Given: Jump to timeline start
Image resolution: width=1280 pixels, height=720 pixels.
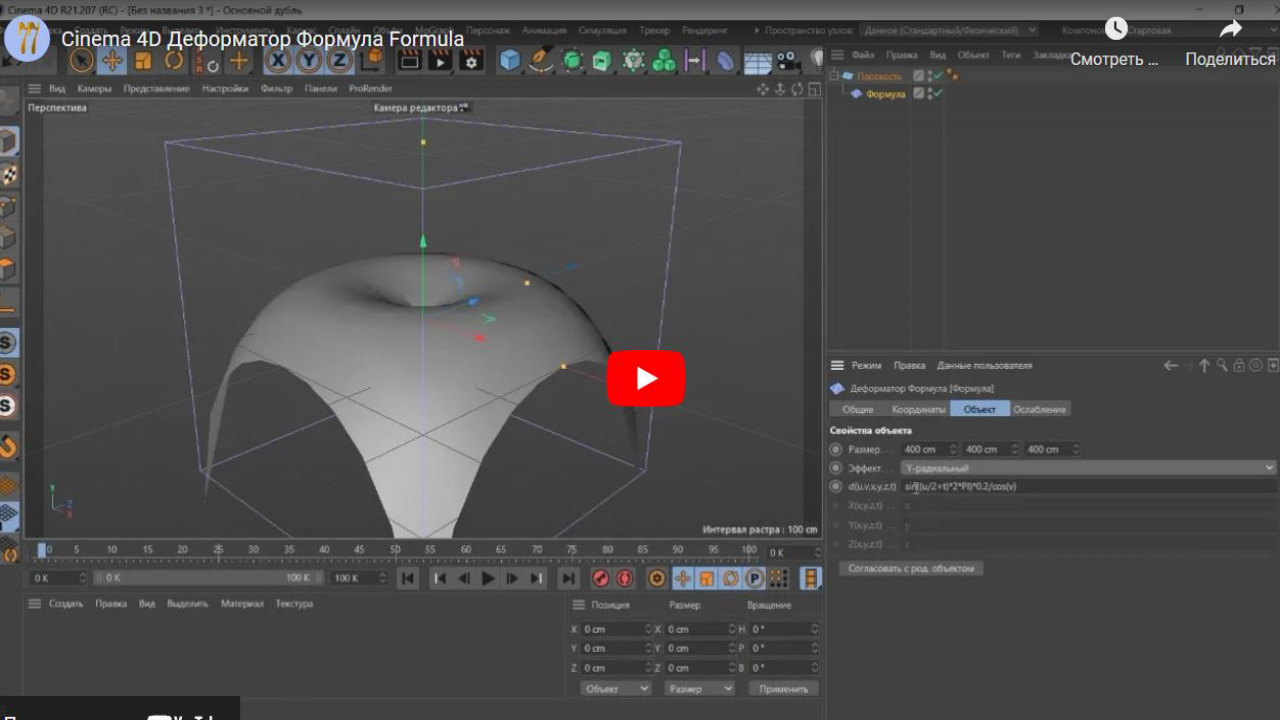Looking at the screenshot, I should tap(407, 578).
